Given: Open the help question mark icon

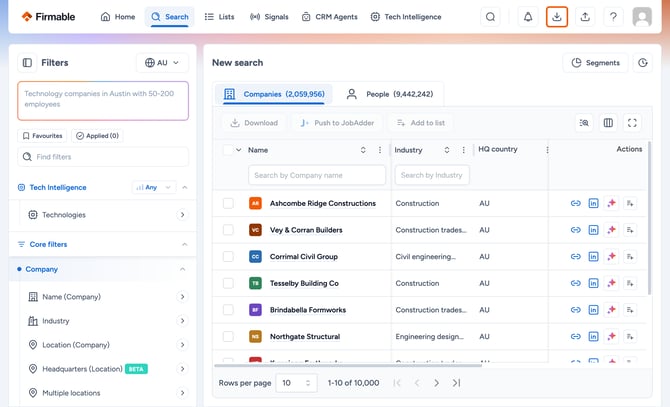Looking at the screenshot, I should (613, 17).
